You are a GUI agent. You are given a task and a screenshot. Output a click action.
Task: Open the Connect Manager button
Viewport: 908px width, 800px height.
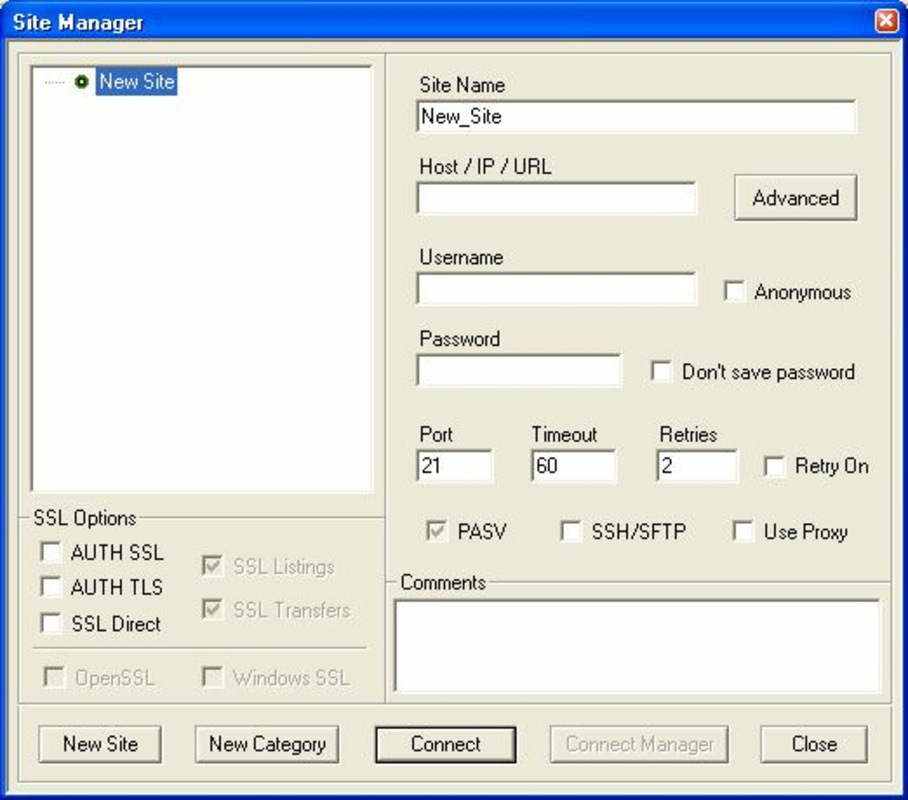coord(639,744)
